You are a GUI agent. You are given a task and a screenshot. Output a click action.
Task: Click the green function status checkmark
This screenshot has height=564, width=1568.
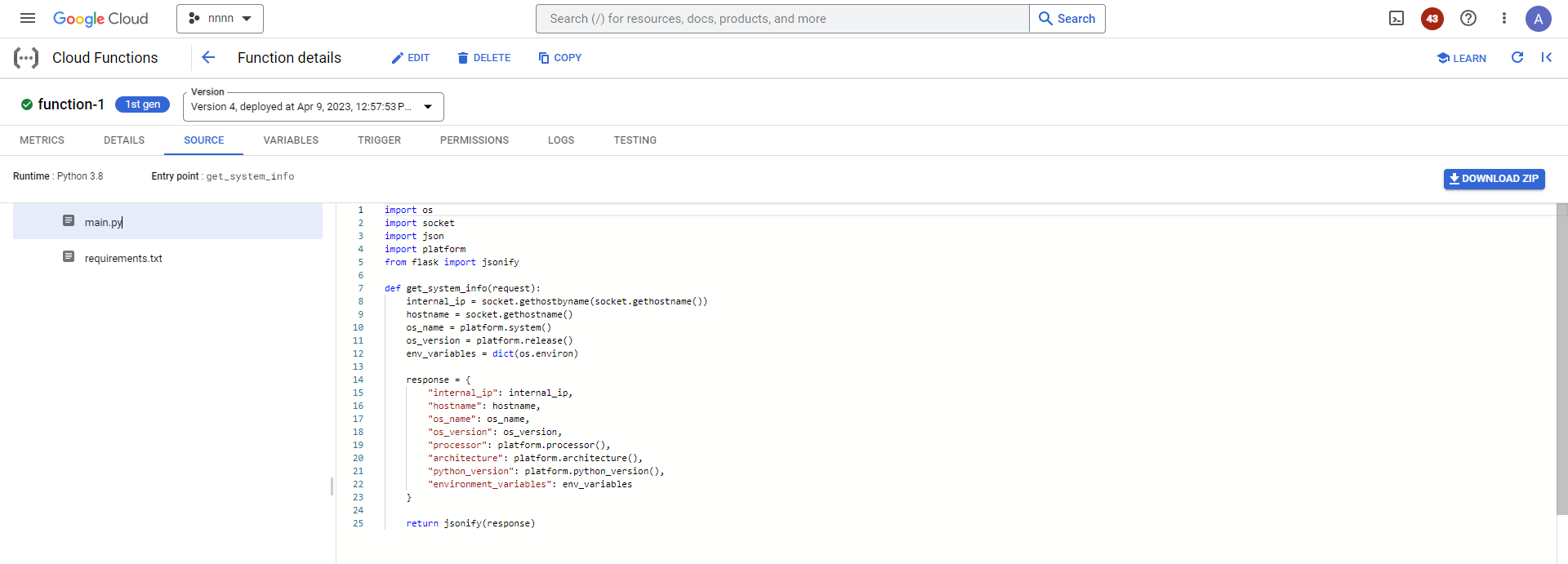point(27,104)
